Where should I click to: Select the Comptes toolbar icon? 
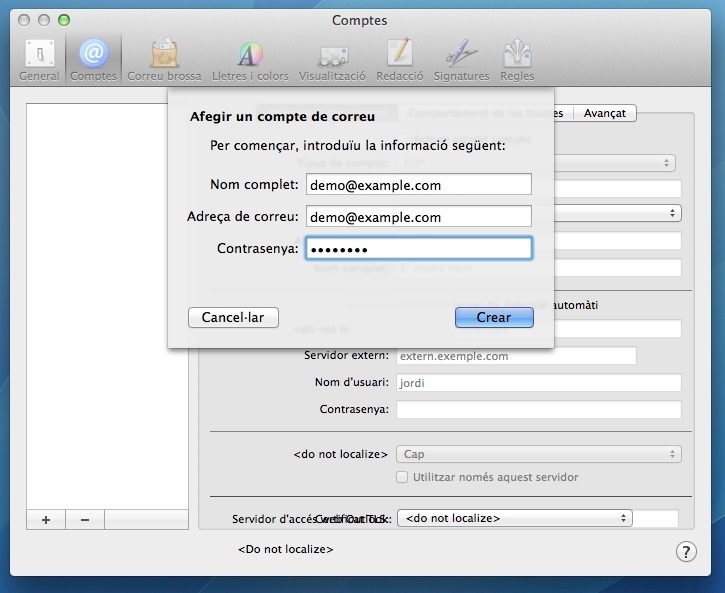coord(93,60)
